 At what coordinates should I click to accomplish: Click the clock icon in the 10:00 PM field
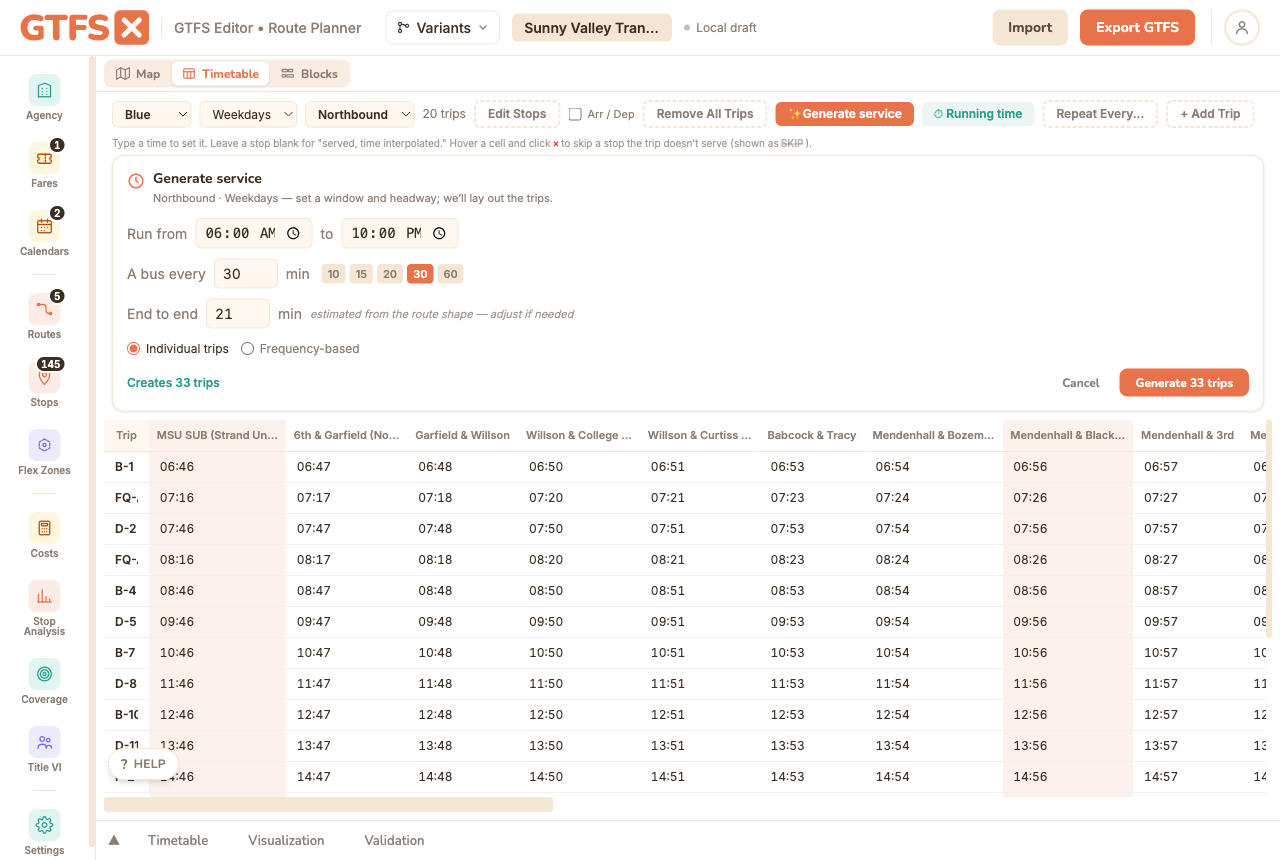(x=439, y=233)
